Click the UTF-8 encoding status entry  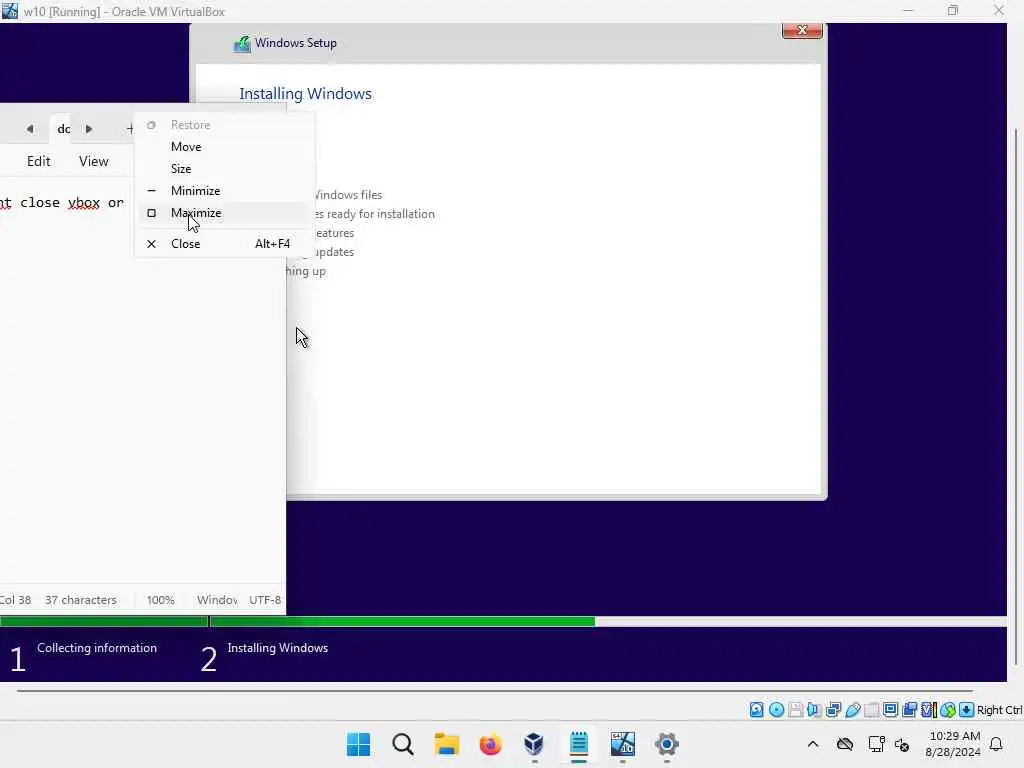pyautogui.click(x=265, y=600)
